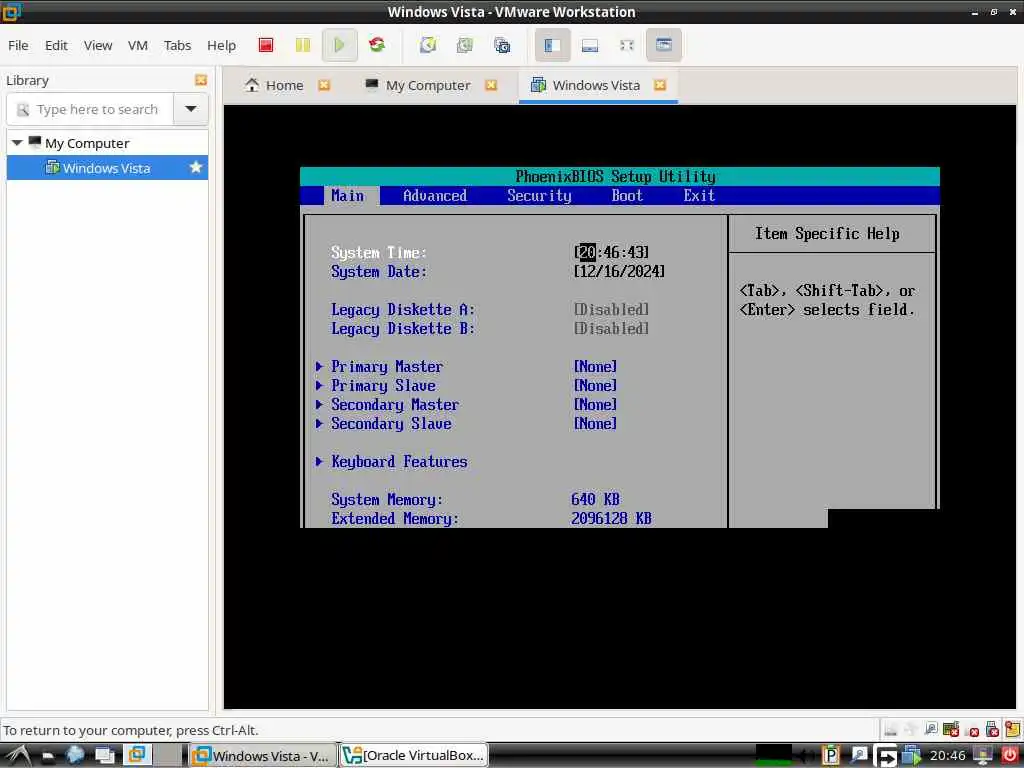
Task: Click the yellow message log note icon
Action: [1013, 728]
